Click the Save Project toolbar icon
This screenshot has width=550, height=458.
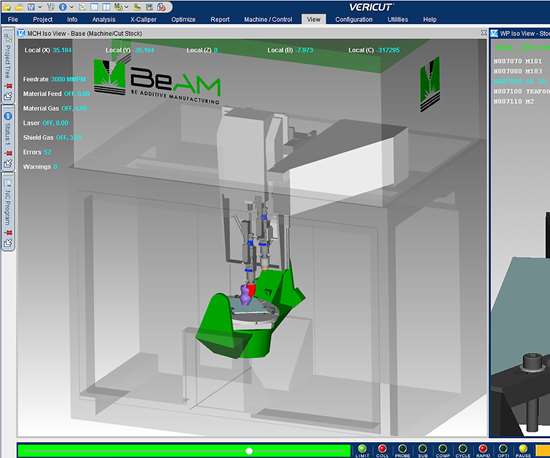tap(31, 7)
